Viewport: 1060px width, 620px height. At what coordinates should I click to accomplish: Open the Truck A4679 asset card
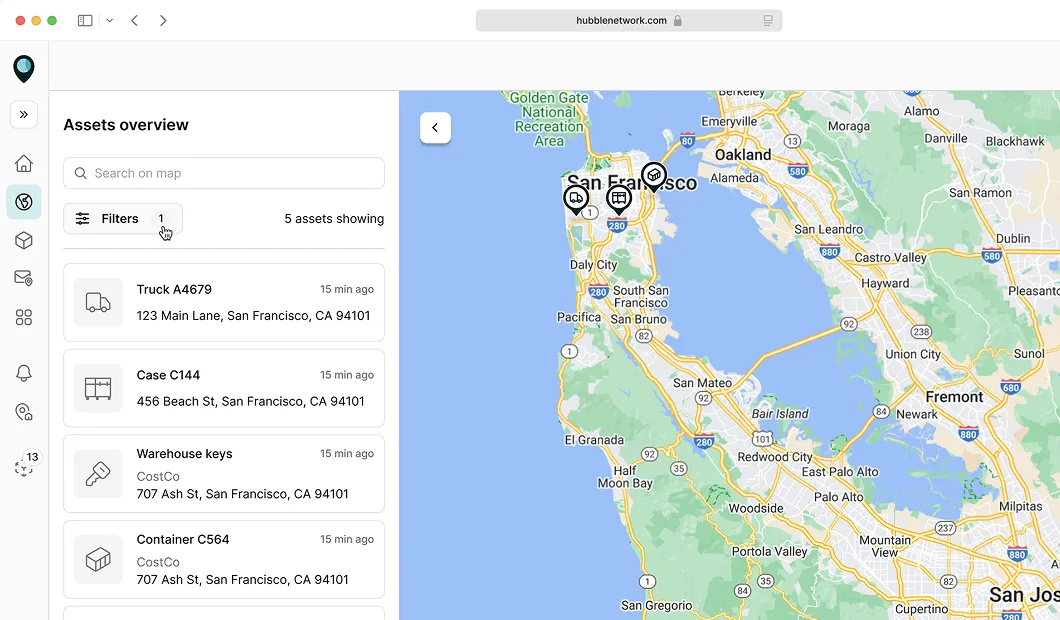coord(223,301)
